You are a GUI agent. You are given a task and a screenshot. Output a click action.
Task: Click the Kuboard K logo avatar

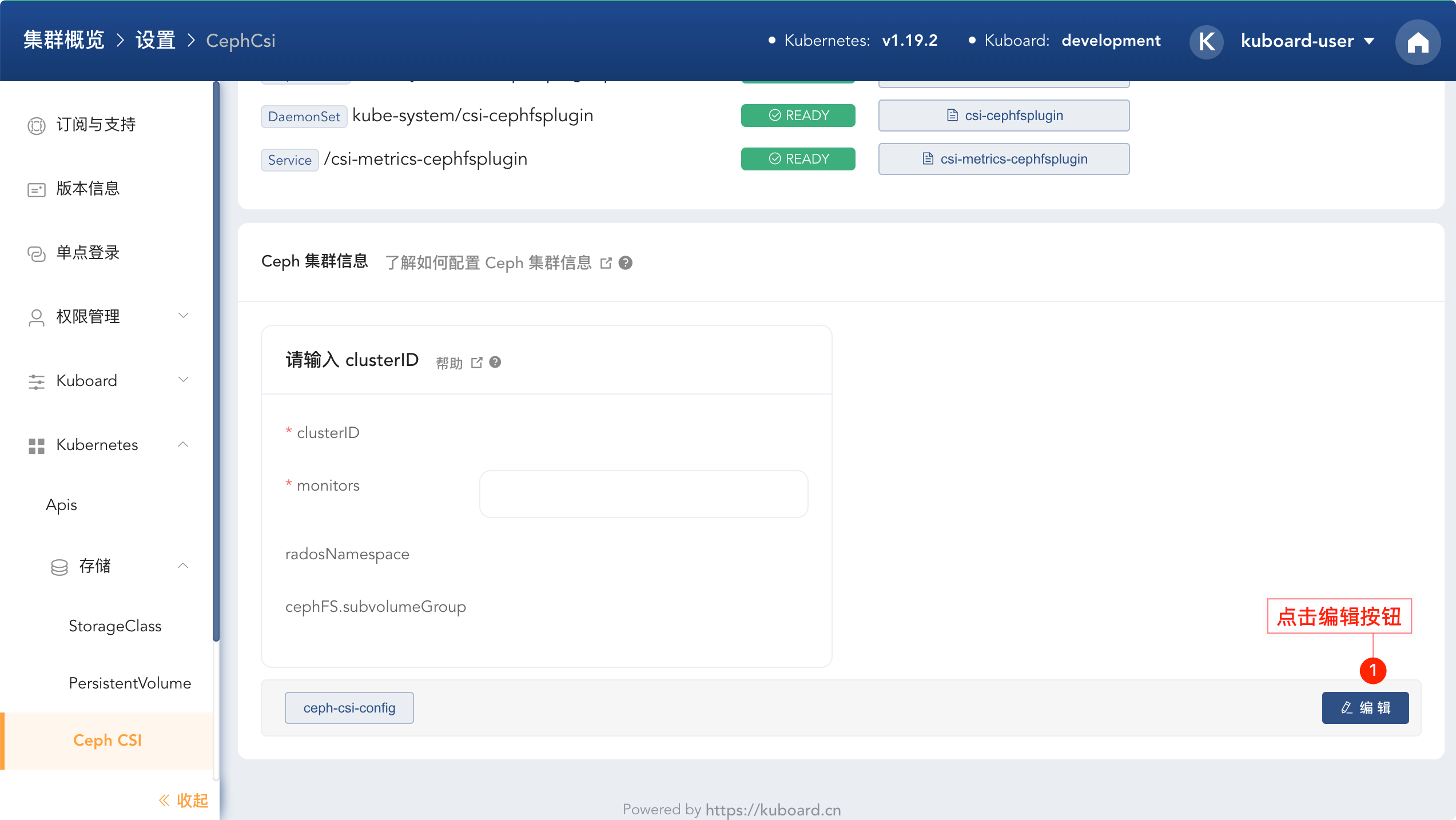tap(1206, 41)
